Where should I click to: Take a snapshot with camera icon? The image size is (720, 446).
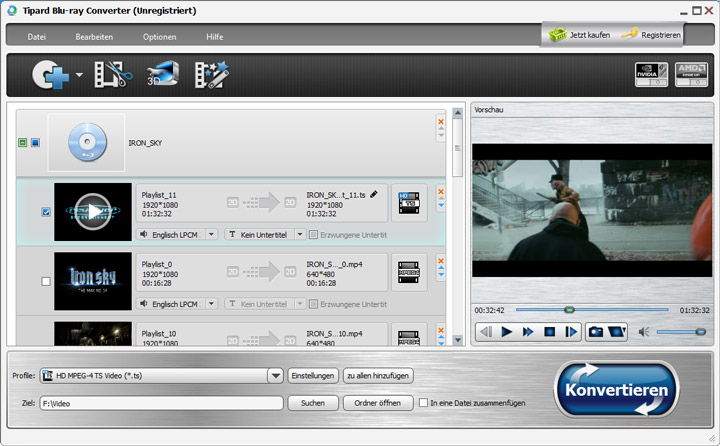(596, 332)
